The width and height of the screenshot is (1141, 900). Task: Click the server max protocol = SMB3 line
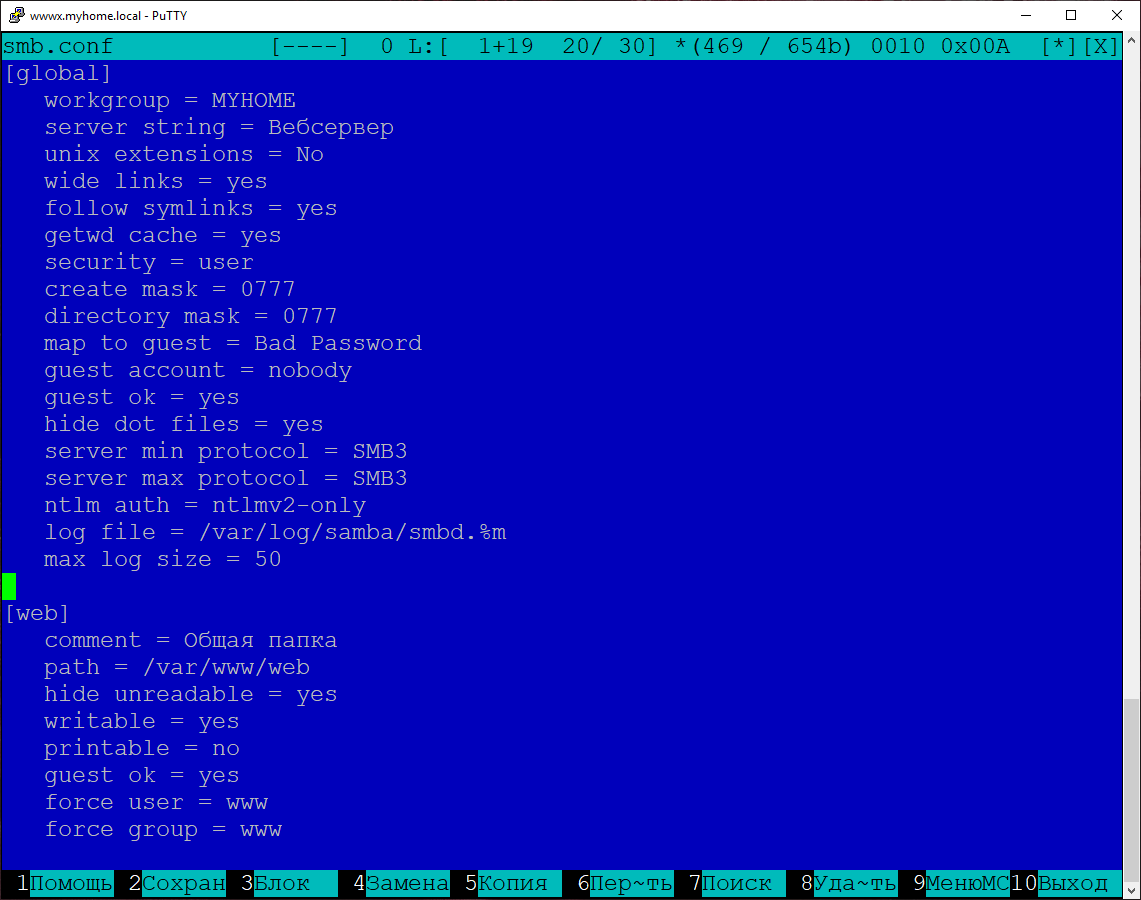[x=226, y=478]
